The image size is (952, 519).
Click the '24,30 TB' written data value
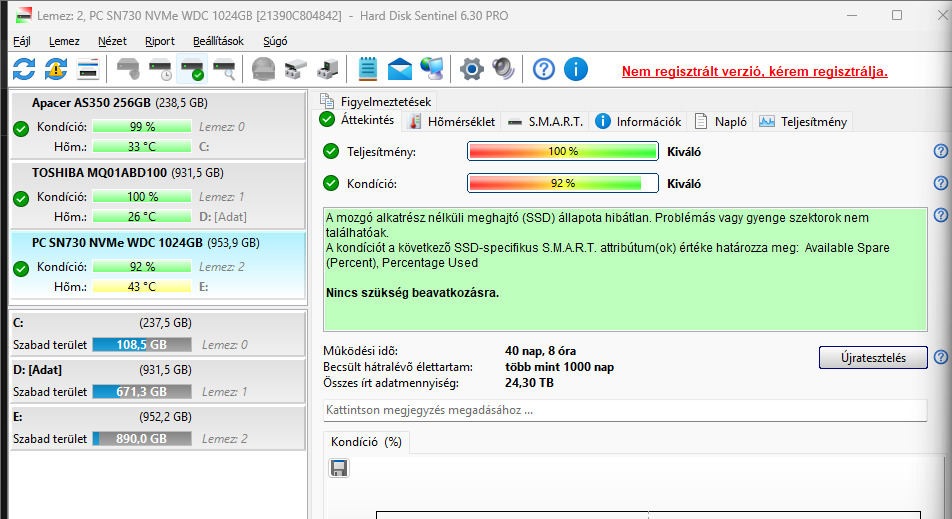pos(529,383)
